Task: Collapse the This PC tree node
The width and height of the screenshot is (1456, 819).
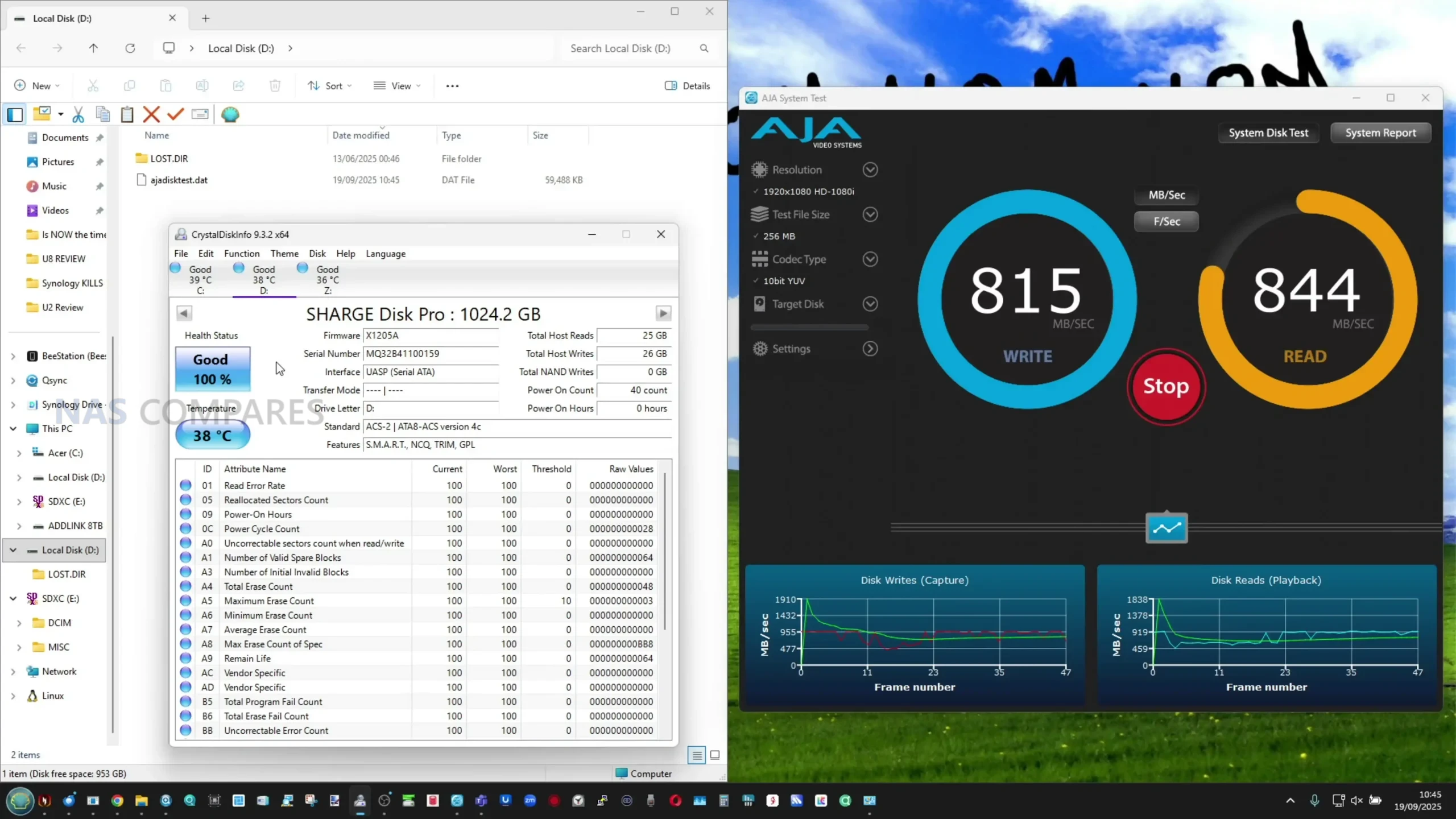Action: click(13, 429)
